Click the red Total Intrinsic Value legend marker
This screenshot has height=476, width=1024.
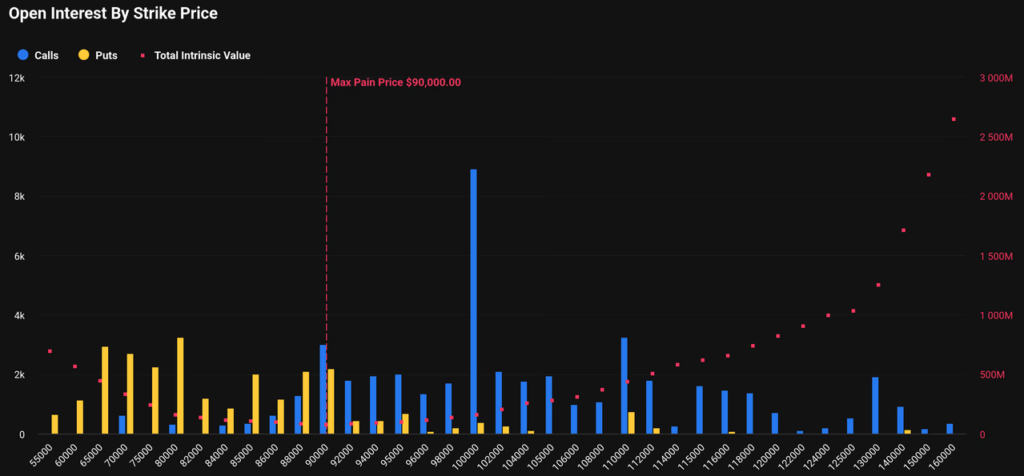pos(145,55)
